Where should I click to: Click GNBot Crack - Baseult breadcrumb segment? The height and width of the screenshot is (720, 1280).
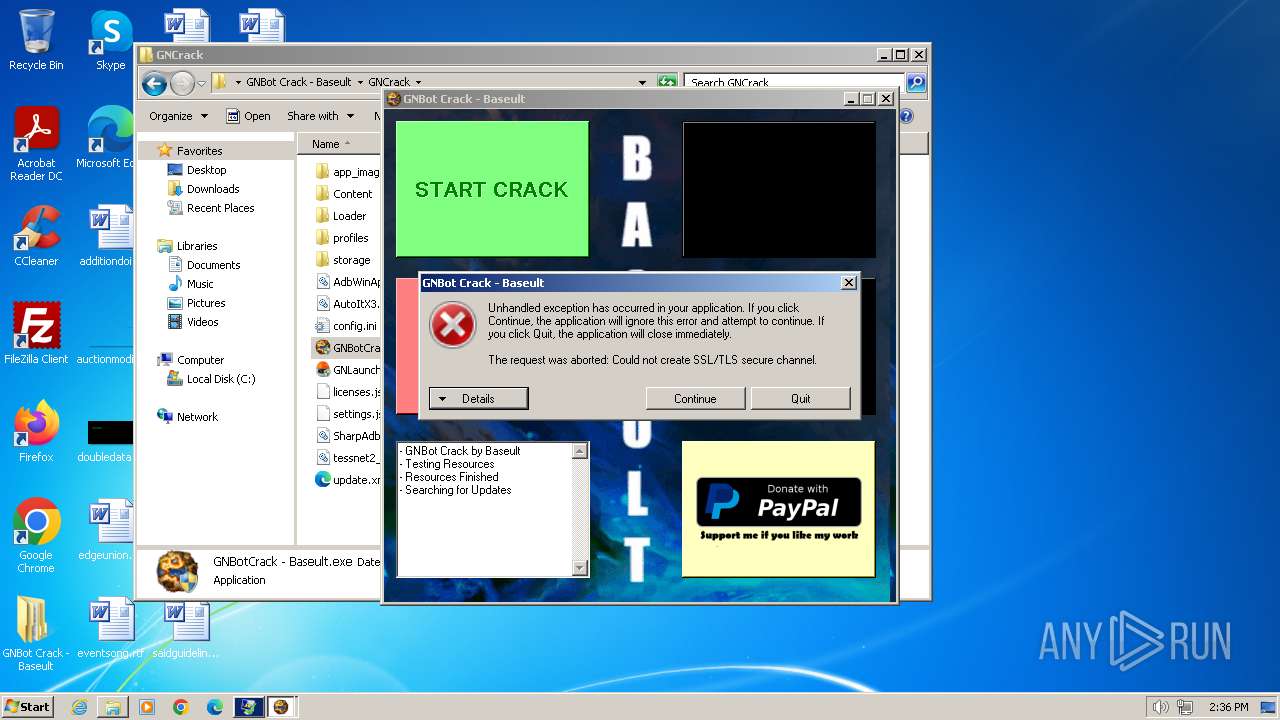(x=298, y=82)
